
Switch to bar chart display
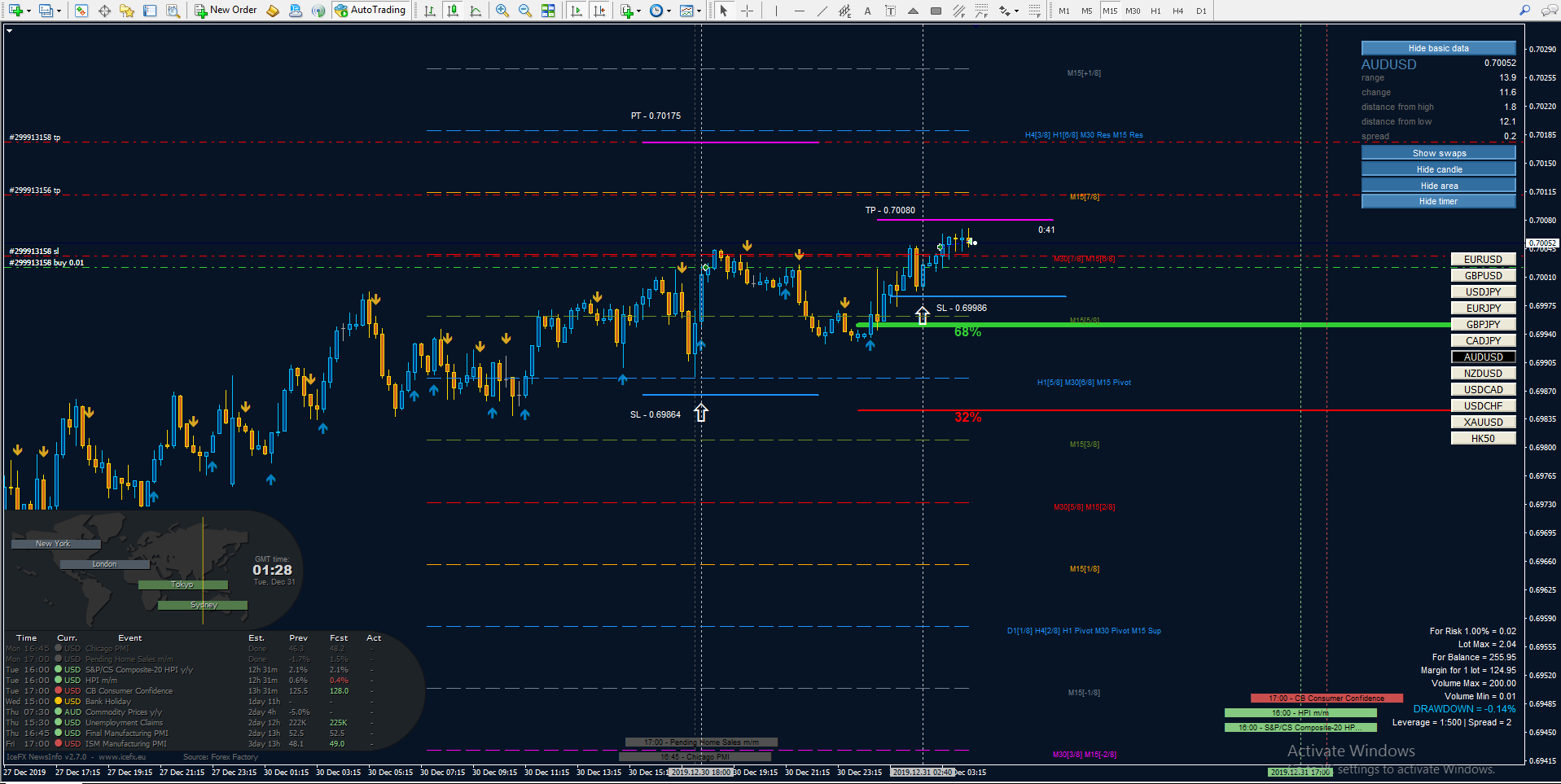[430, 11]
